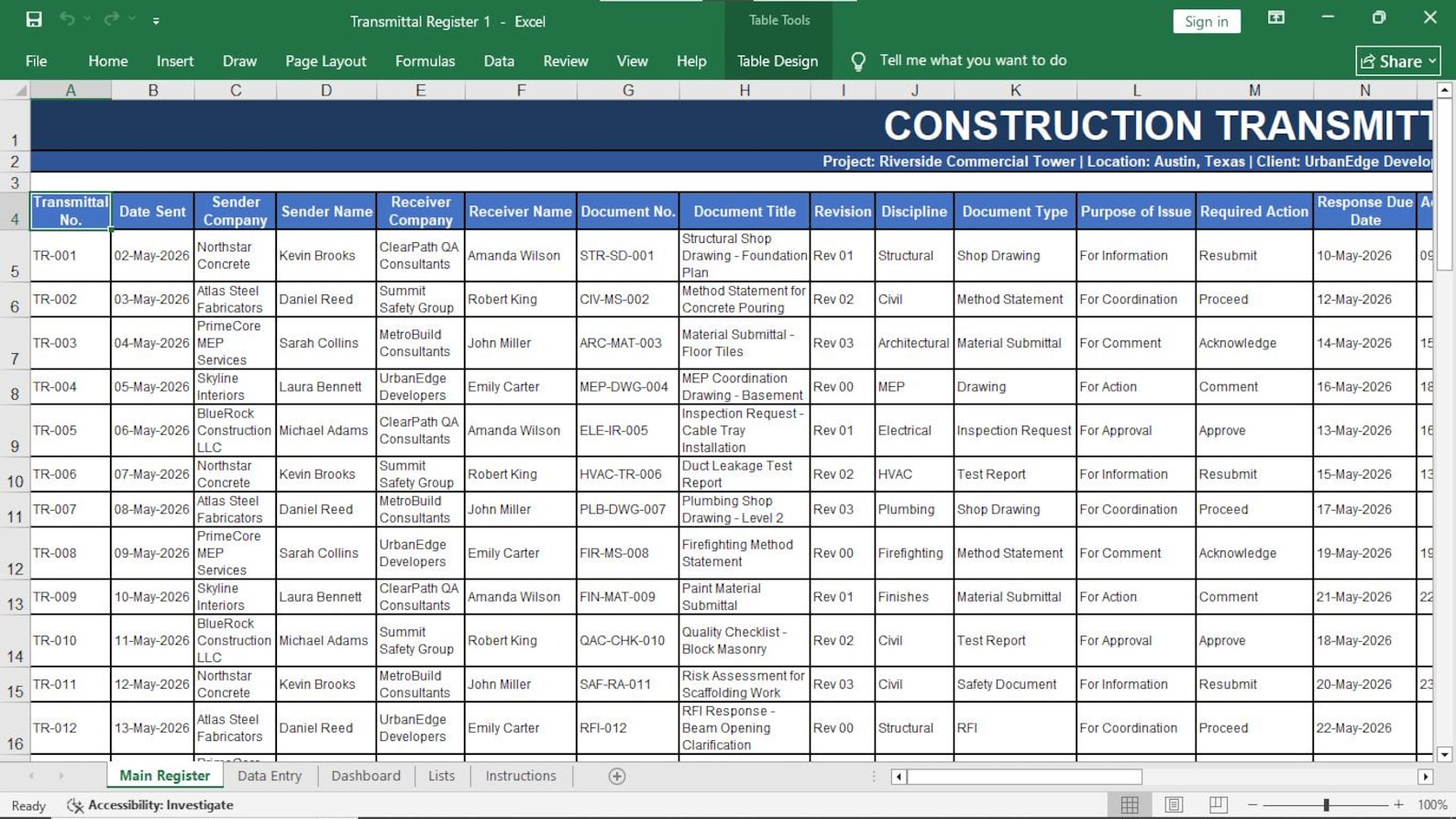Click the horizontal scrollbar thumb

coord(1024,777)
